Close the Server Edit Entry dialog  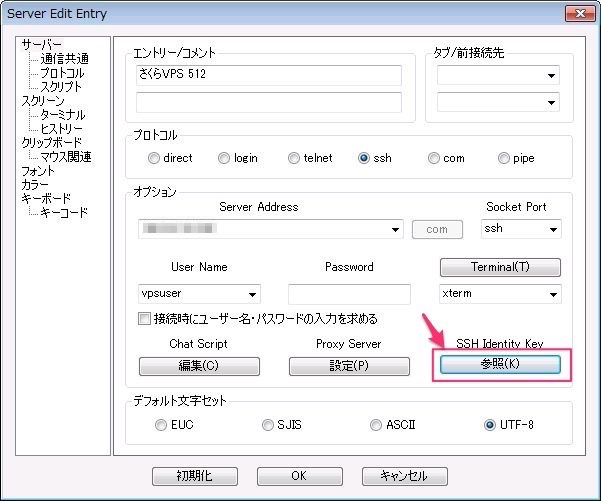576,14
